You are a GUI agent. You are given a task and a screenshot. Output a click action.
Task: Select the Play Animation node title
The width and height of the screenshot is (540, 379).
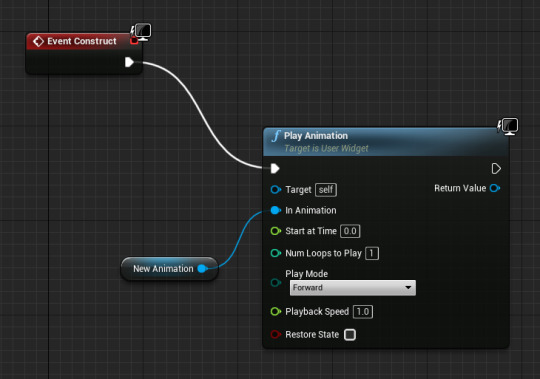(316, 136)
